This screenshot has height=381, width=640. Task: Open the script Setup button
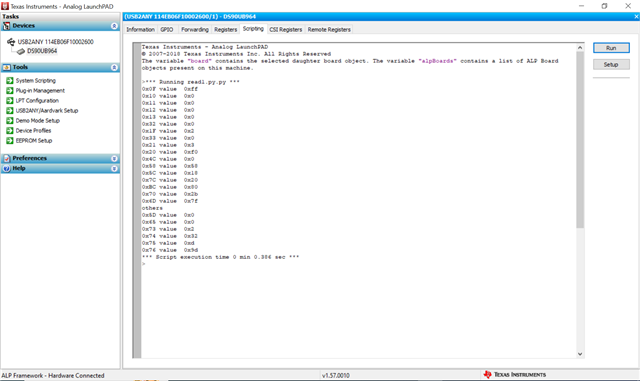point(611,65)
